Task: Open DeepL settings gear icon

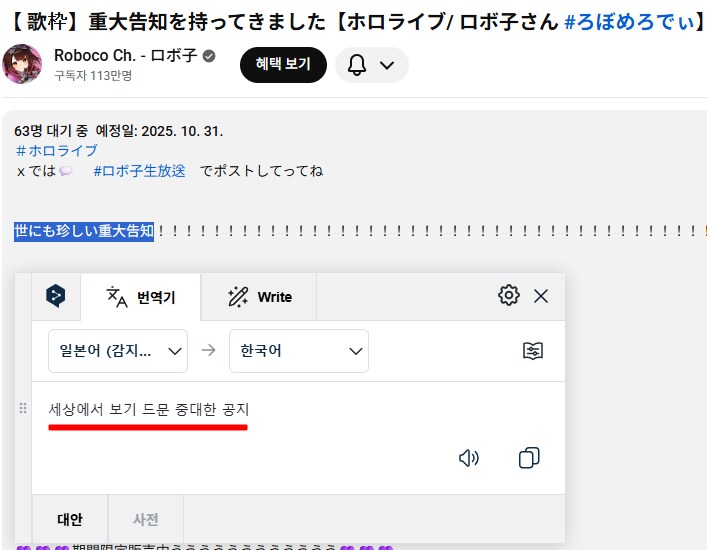Action: pyautogui.click(x=509, y=296)
